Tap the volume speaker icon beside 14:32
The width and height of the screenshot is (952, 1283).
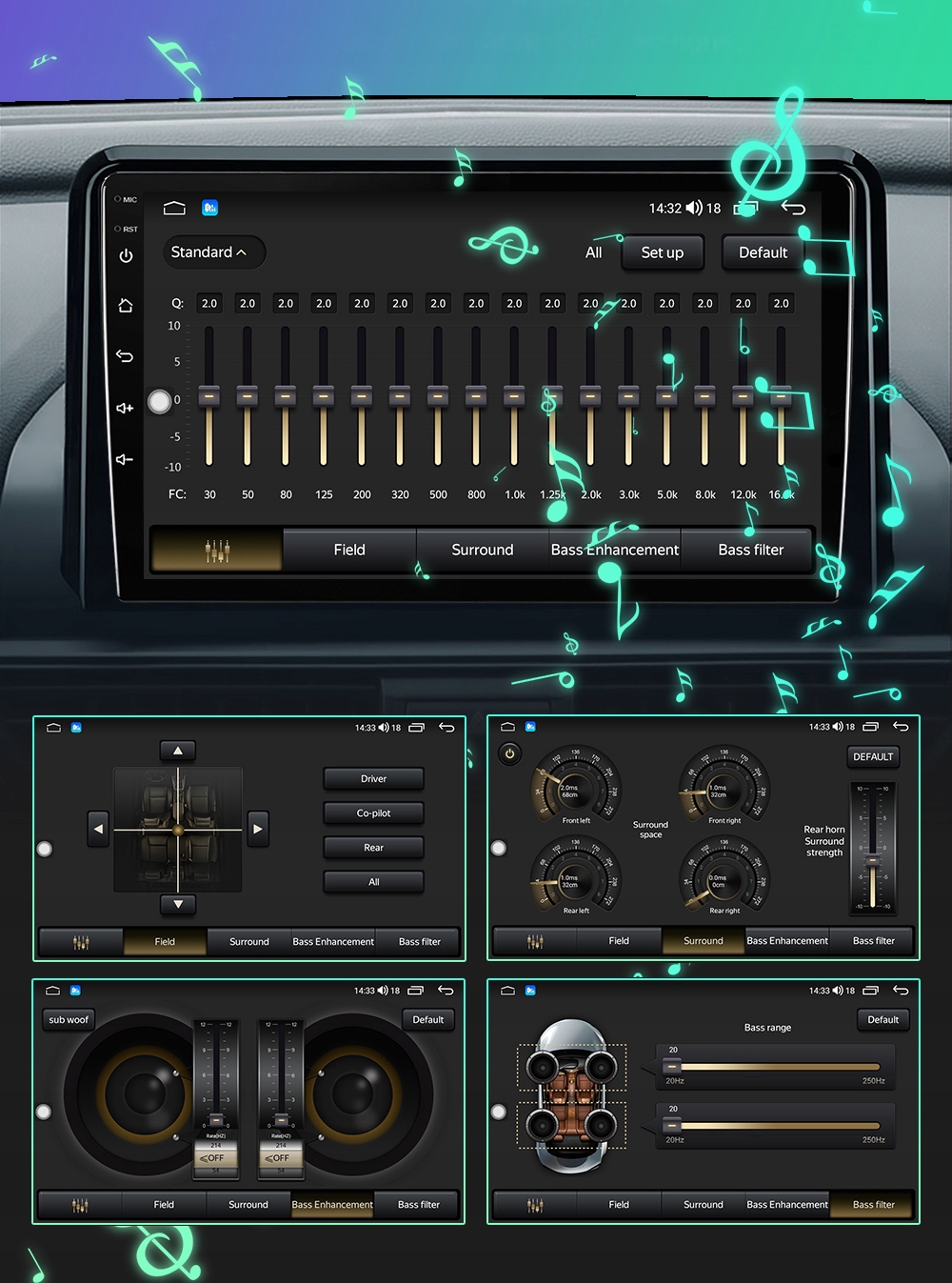pos(694,208)
